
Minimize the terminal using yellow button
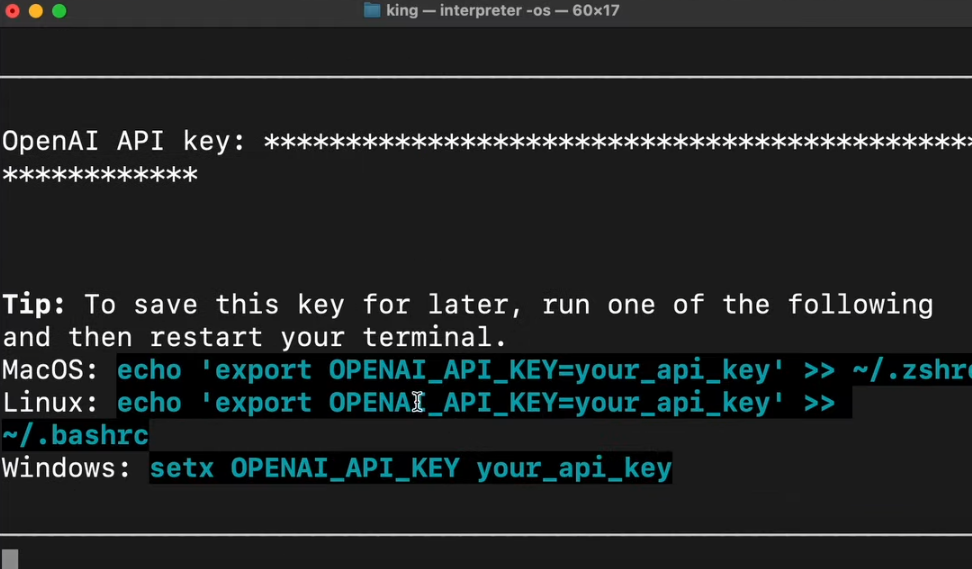tap(36, 11)
